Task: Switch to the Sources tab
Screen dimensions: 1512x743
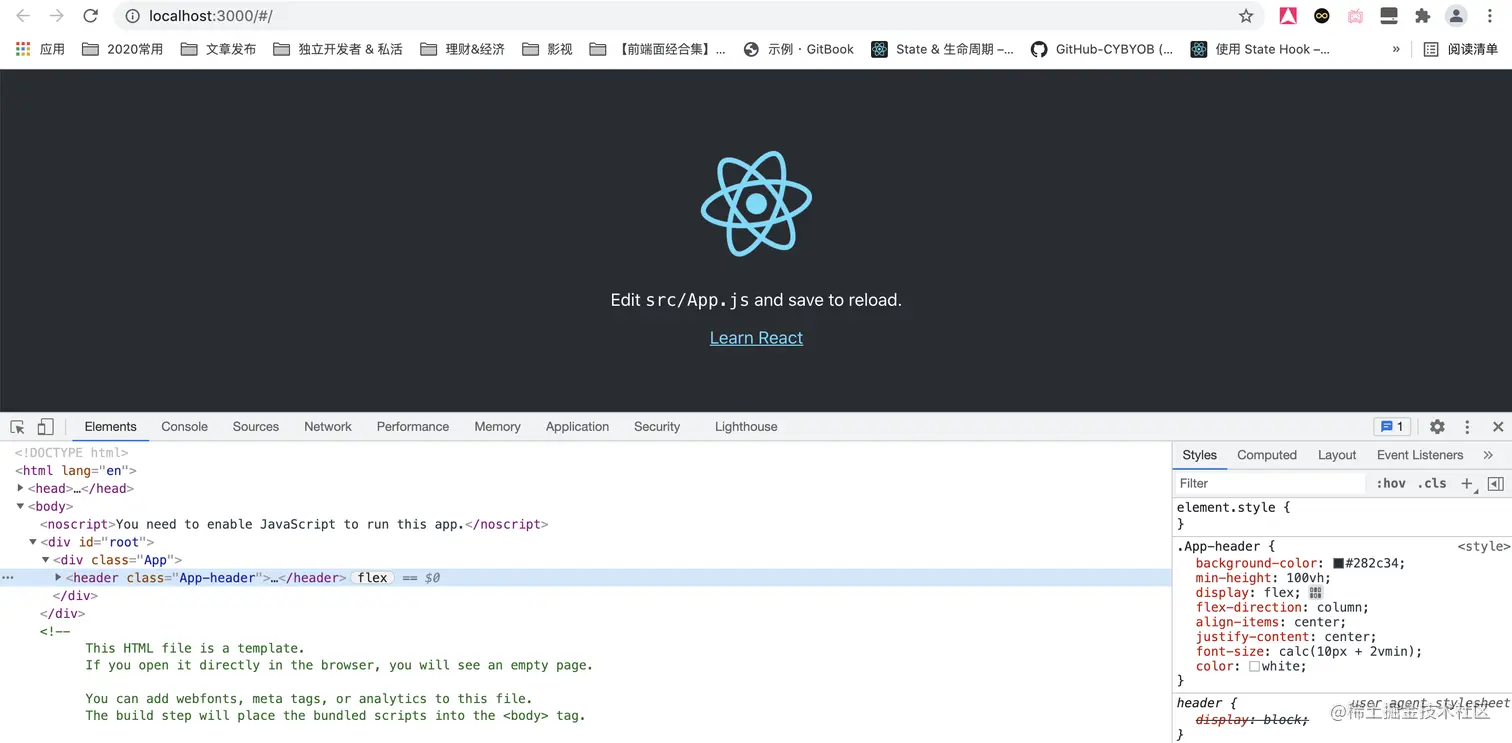Action: 256,427
